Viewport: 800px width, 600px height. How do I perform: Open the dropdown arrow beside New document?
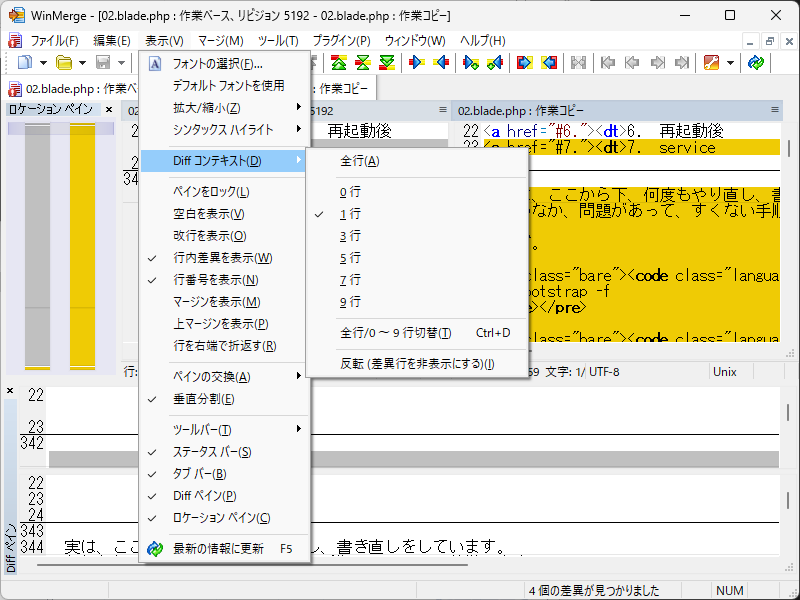[43, 63]
